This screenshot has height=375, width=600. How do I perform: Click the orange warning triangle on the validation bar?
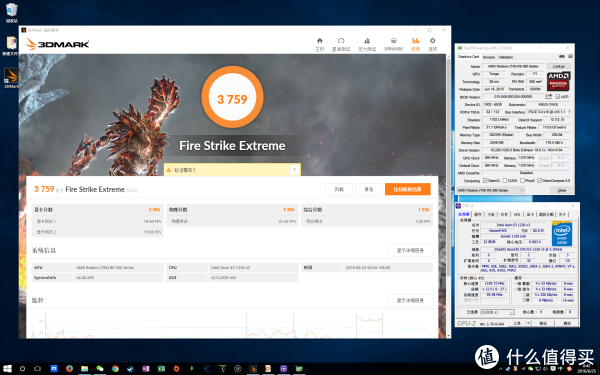(x=168, y=170)
